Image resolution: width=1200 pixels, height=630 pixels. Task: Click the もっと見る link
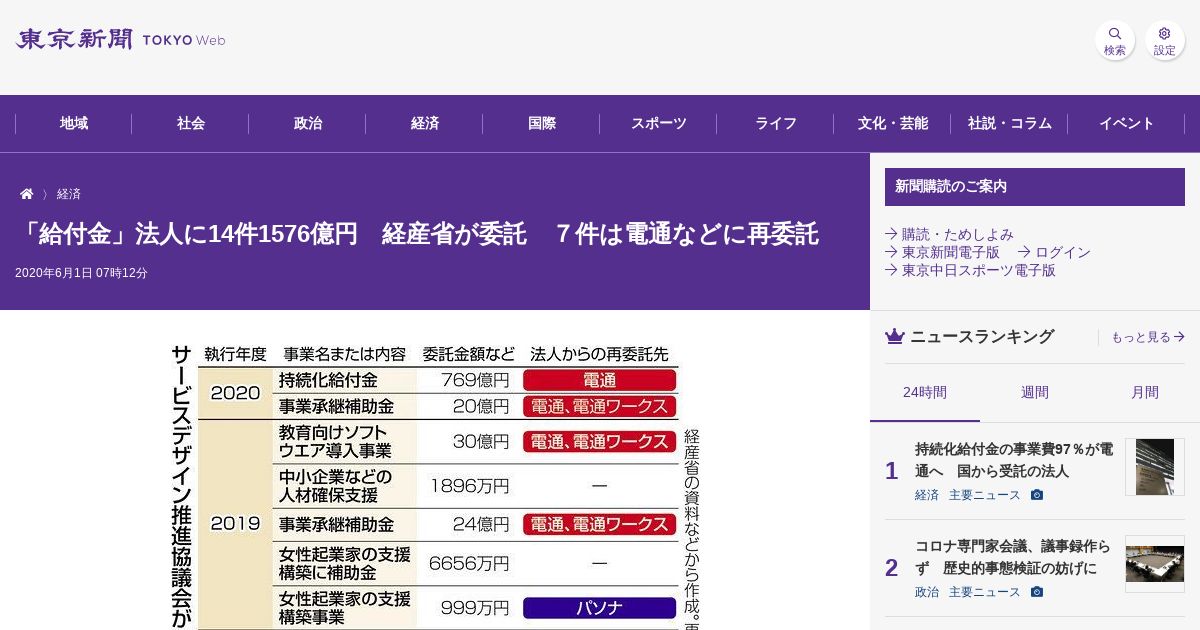(1148, 337)
